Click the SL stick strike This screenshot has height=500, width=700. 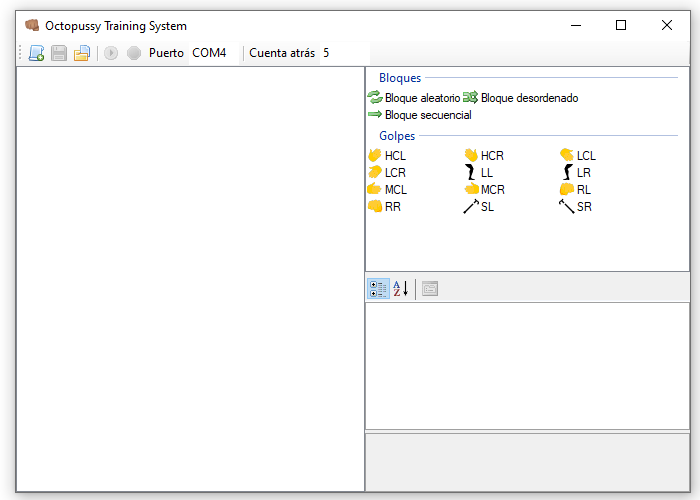(479, 207)
